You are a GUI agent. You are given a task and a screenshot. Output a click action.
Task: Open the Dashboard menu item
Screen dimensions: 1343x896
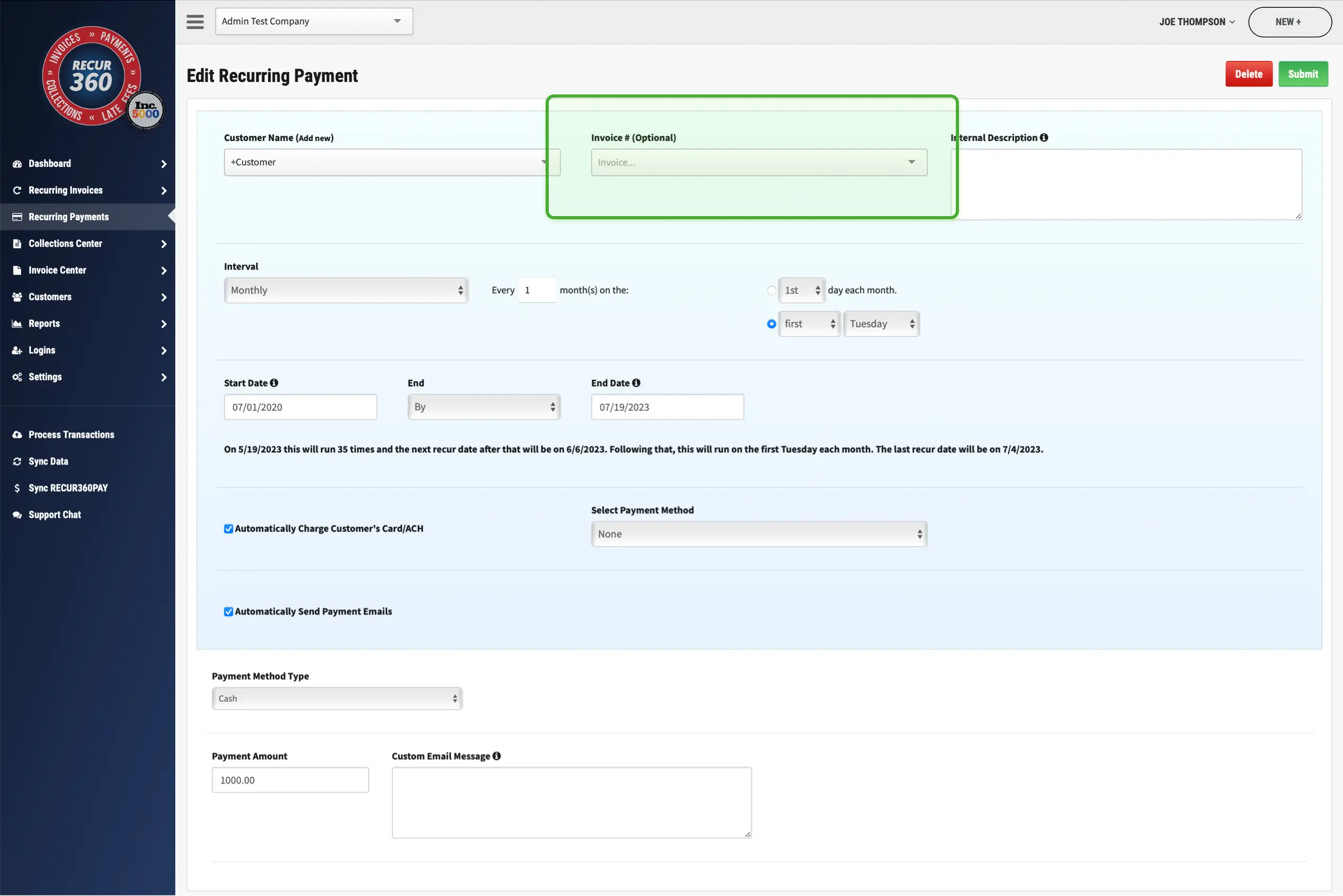[x=88, y=164]
